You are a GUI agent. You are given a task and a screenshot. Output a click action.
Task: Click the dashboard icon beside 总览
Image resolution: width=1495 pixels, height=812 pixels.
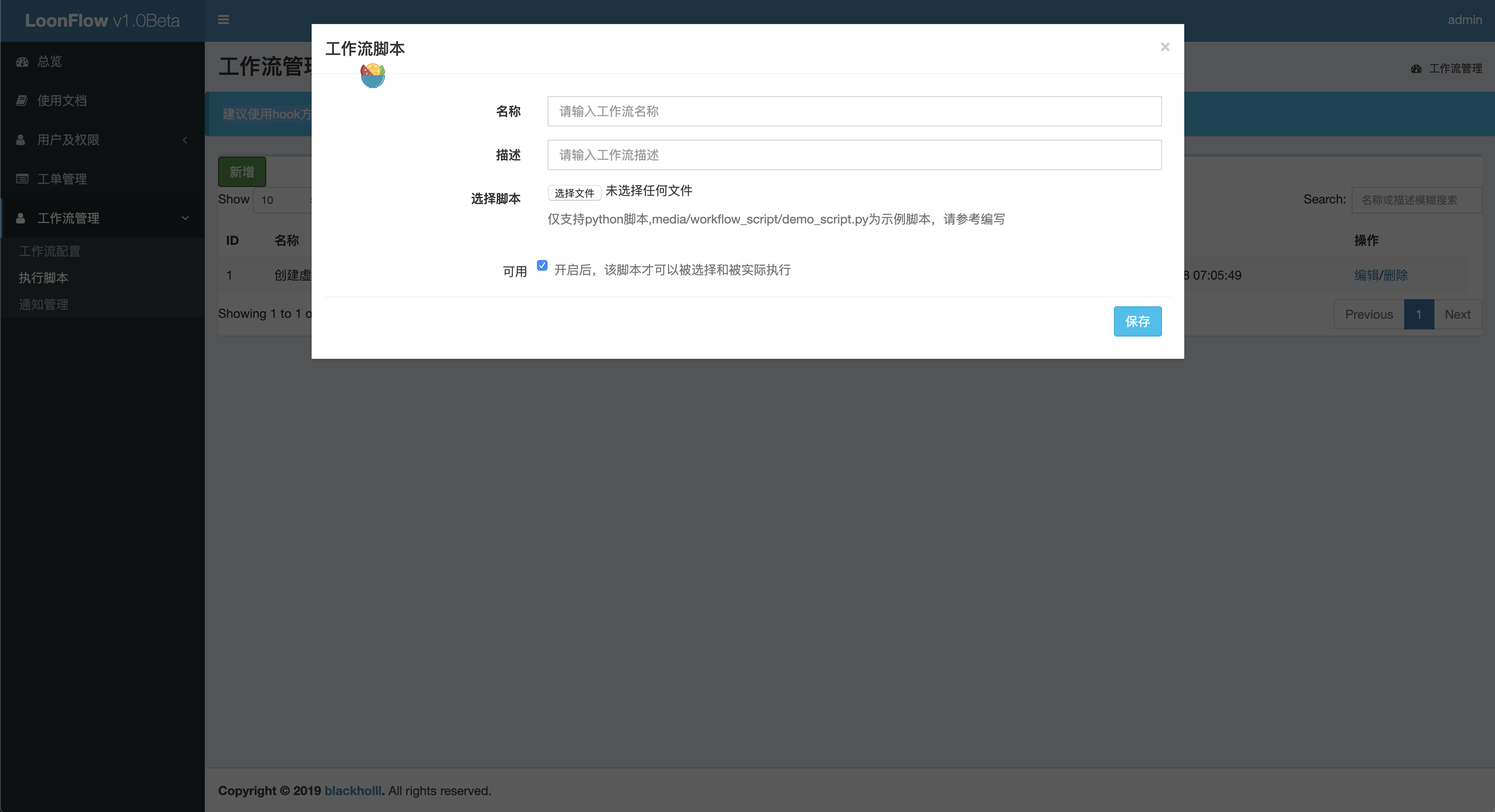[22, 61]
